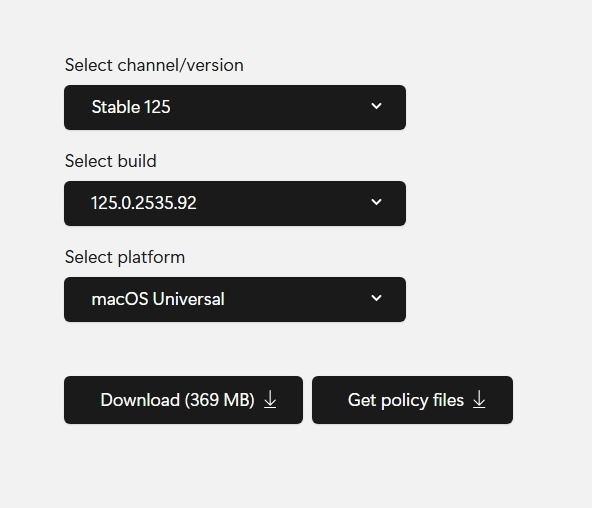Viewport: 592px width, 508px height.
Task: Click the 'Select channel/version' label
Action: point(154,65)
